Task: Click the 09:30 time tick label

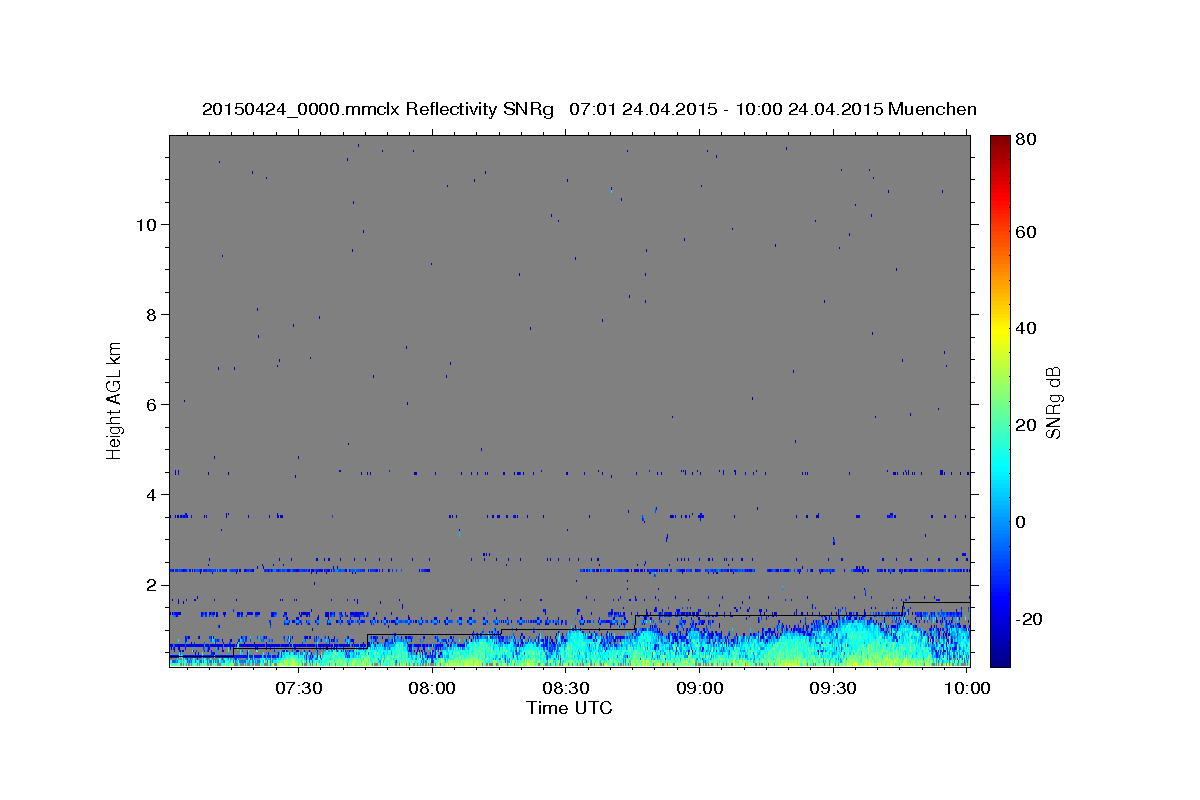Action: click(x=833, y=688)
